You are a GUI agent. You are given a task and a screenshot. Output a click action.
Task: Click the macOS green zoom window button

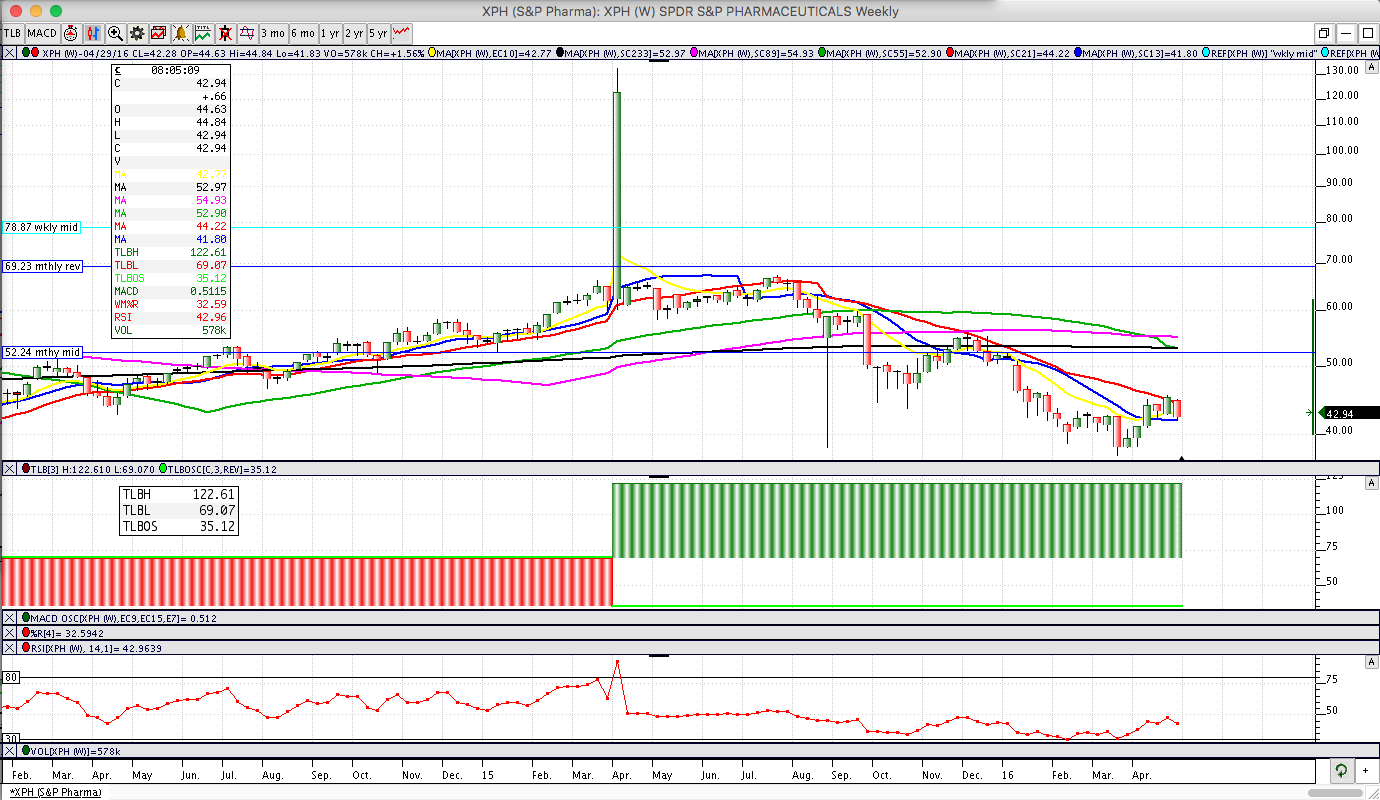58,11
